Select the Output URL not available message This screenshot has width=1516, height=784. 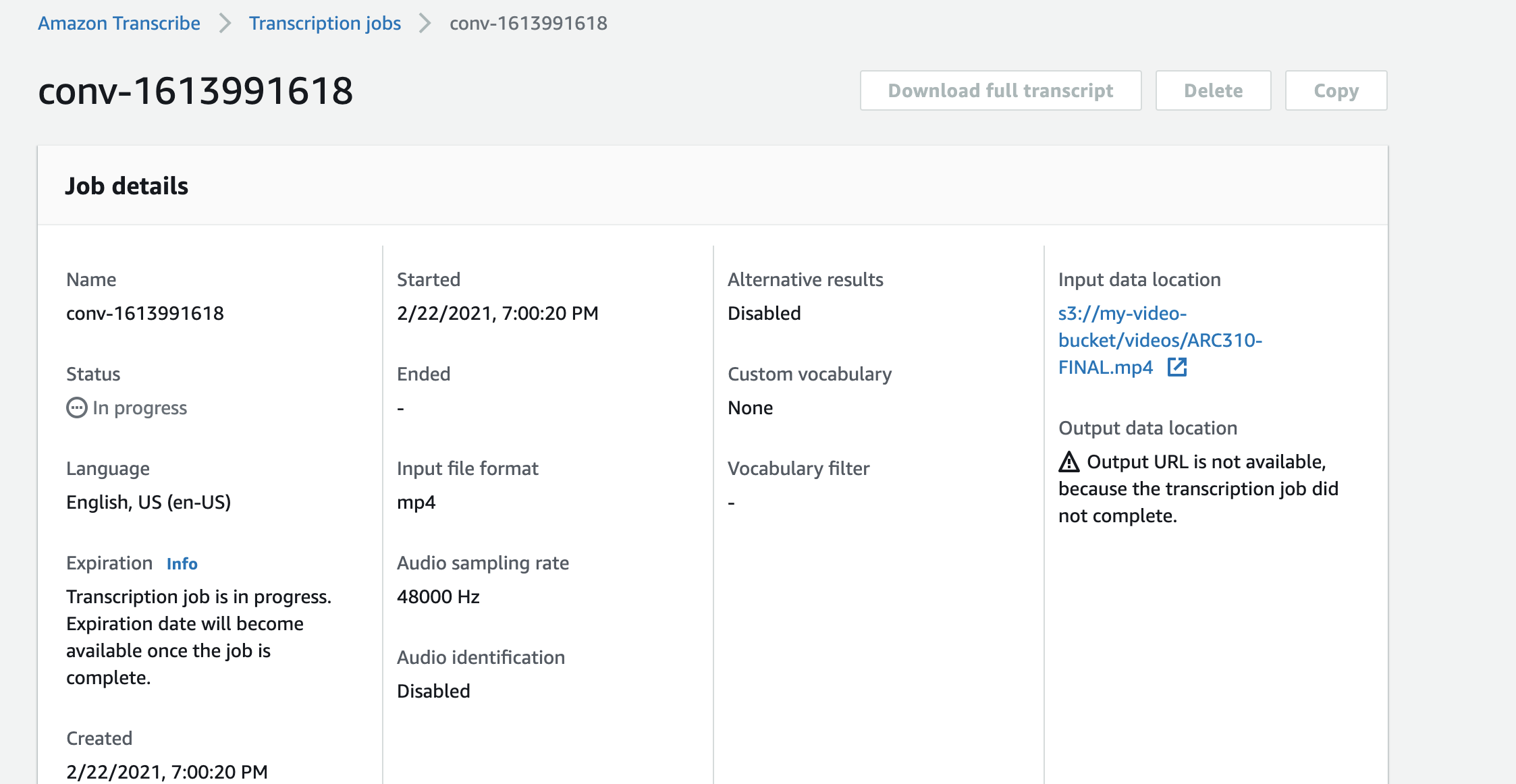(x=1198, y=488)
